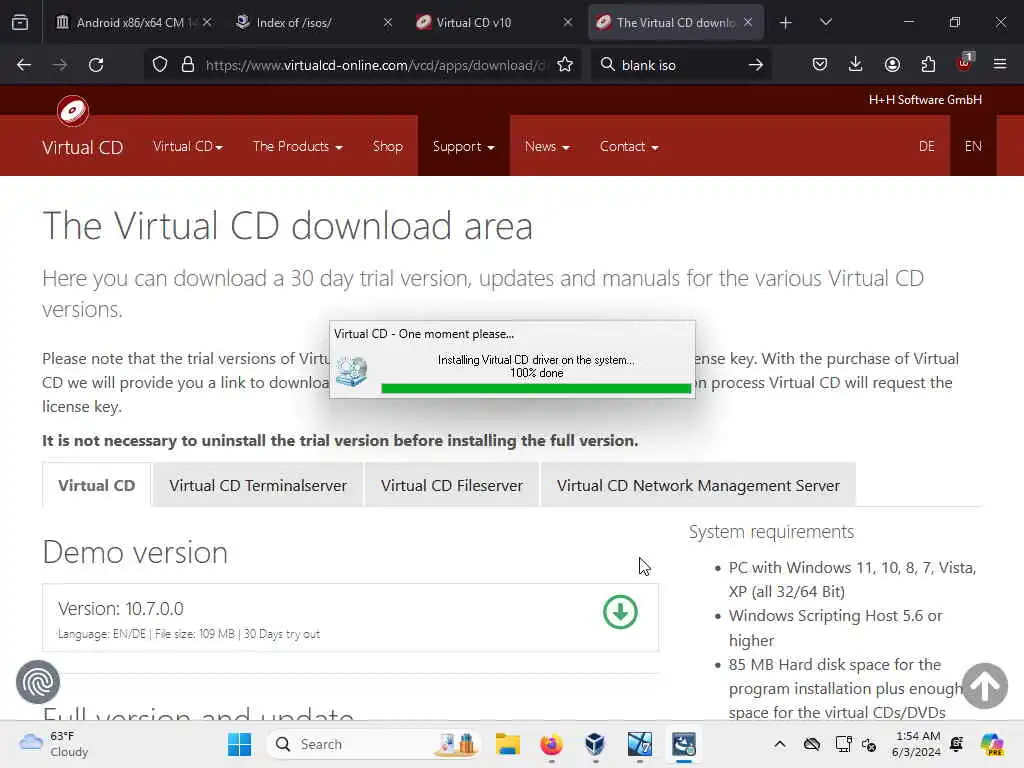List all tabs with the dropdown chevron
The height and width of the screenshot is (768, 1024).
point(825,22)
